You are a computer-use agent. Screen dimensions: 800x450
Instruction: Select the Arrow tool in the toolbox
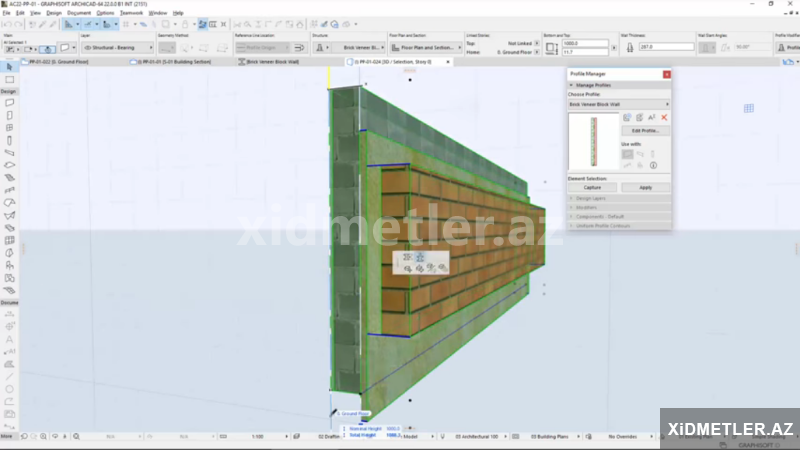click(x=9, y=67)
